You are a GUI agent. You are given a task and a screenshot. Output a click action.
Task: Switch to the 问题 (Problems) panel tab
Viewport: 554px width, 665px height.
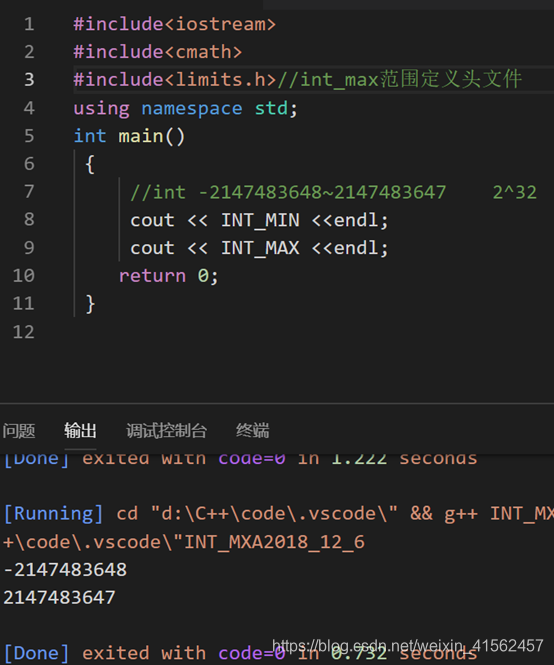[x=19, y=430]
